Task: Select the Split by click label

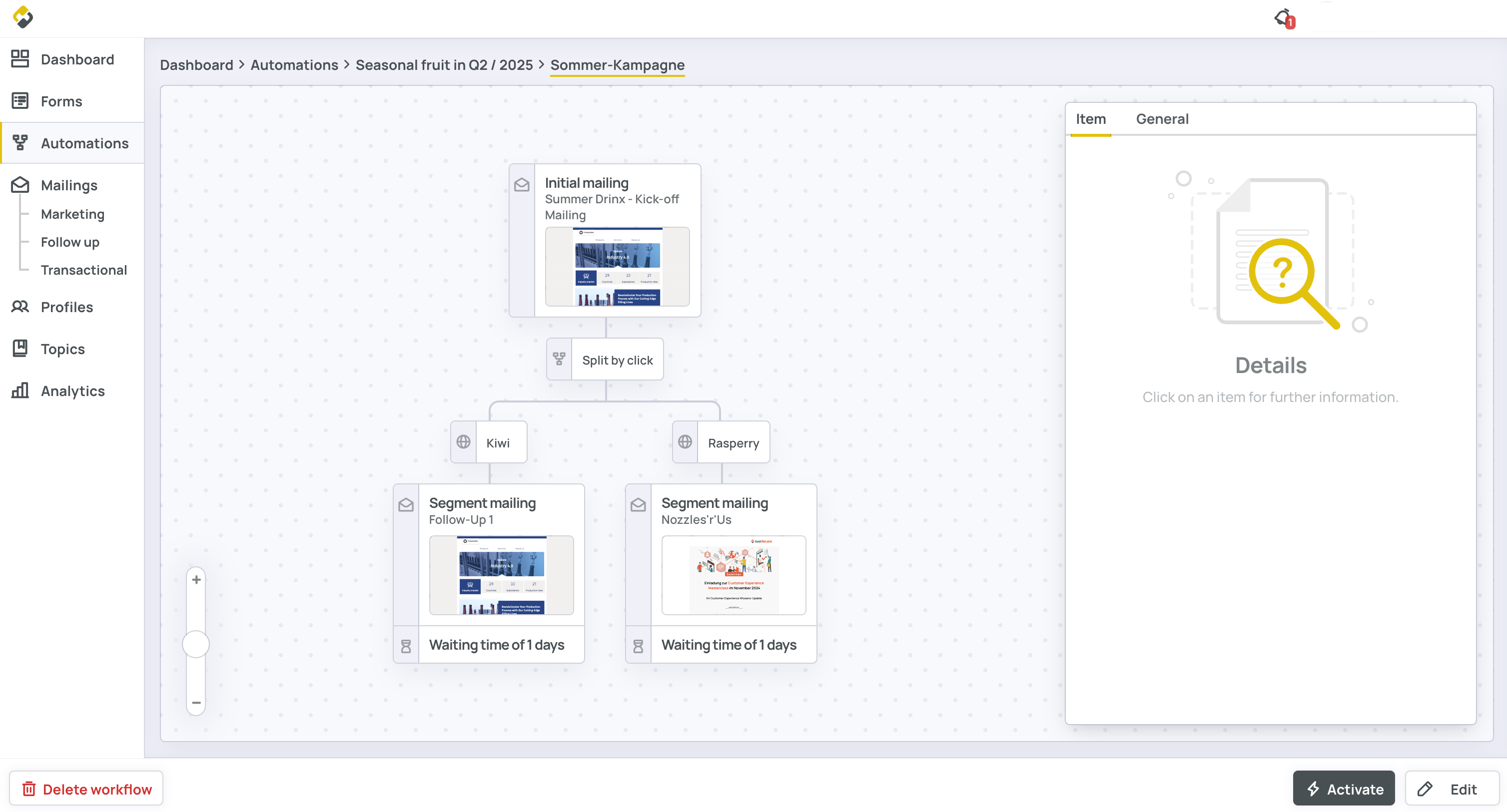Action: (617, 360)
